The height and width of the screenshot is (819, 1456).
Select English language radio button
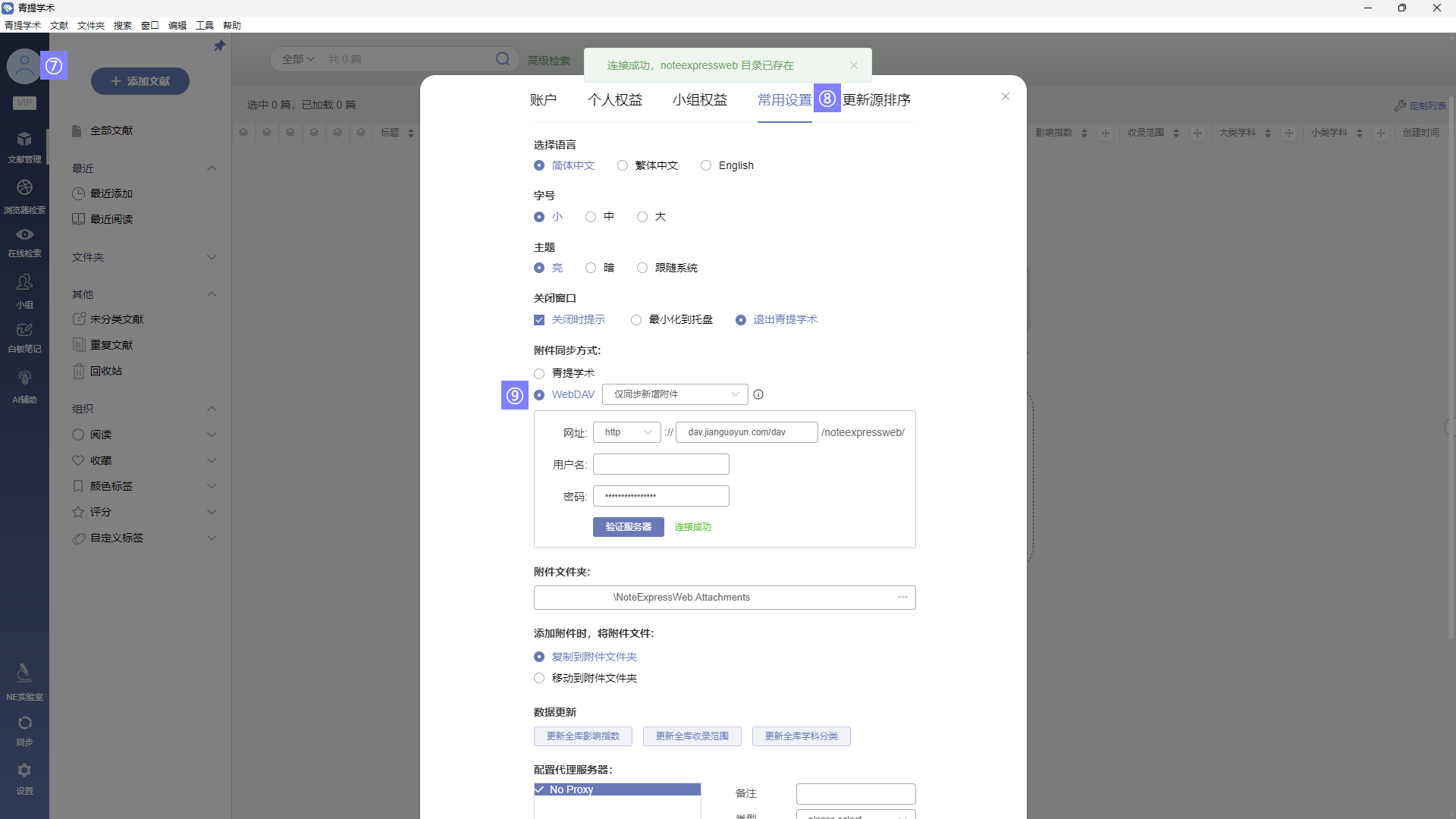[706, 165]
